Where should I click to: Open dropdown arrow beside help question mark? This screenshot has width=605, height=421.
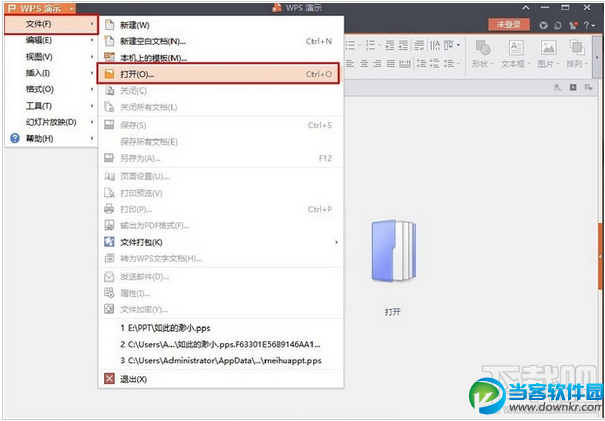pyautogui.click(x=593, y=26)
